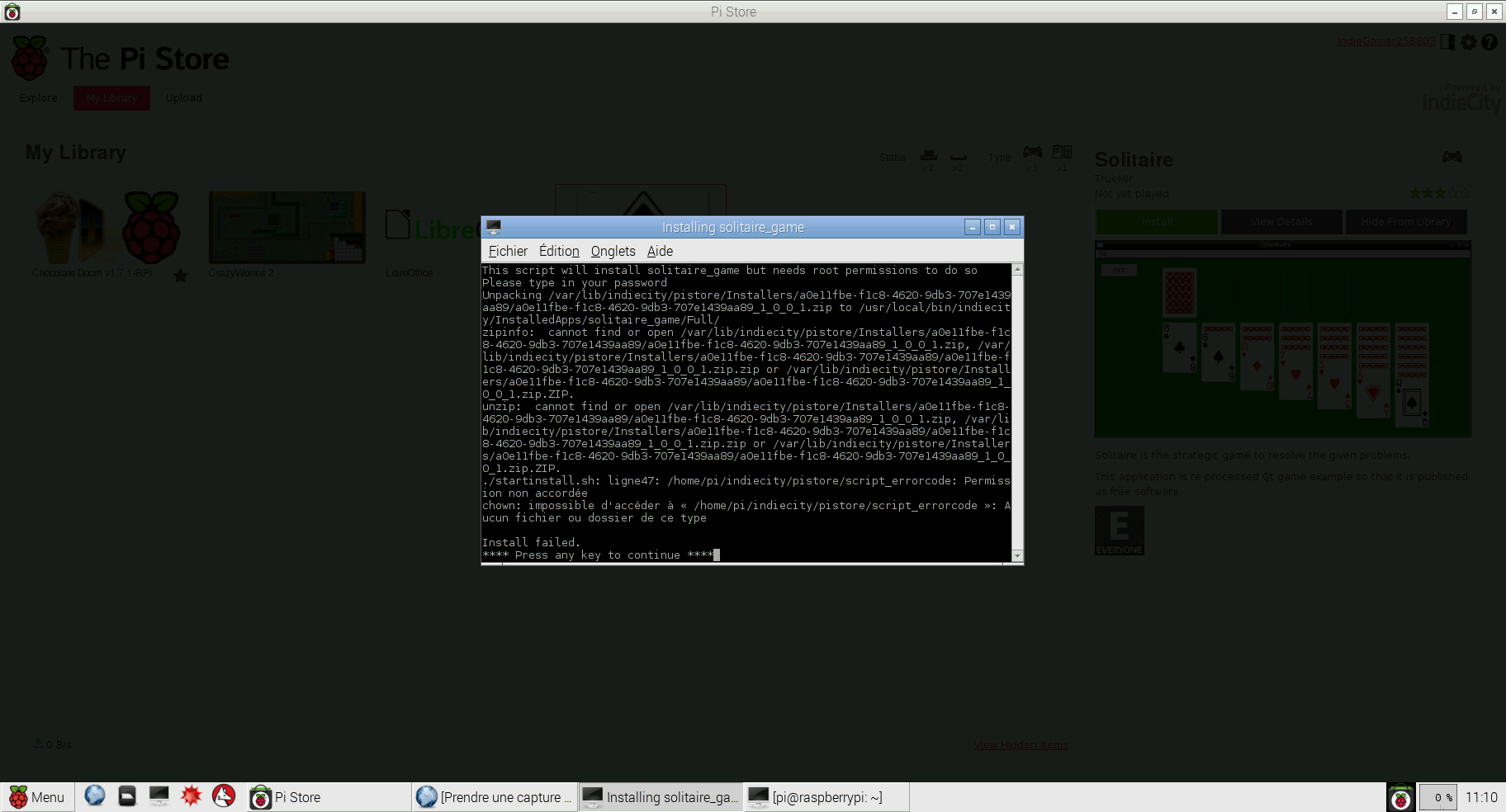Click the View Hidden Items link
The height and width of the screenshot is (812, 1506).
coord(1021,745)
